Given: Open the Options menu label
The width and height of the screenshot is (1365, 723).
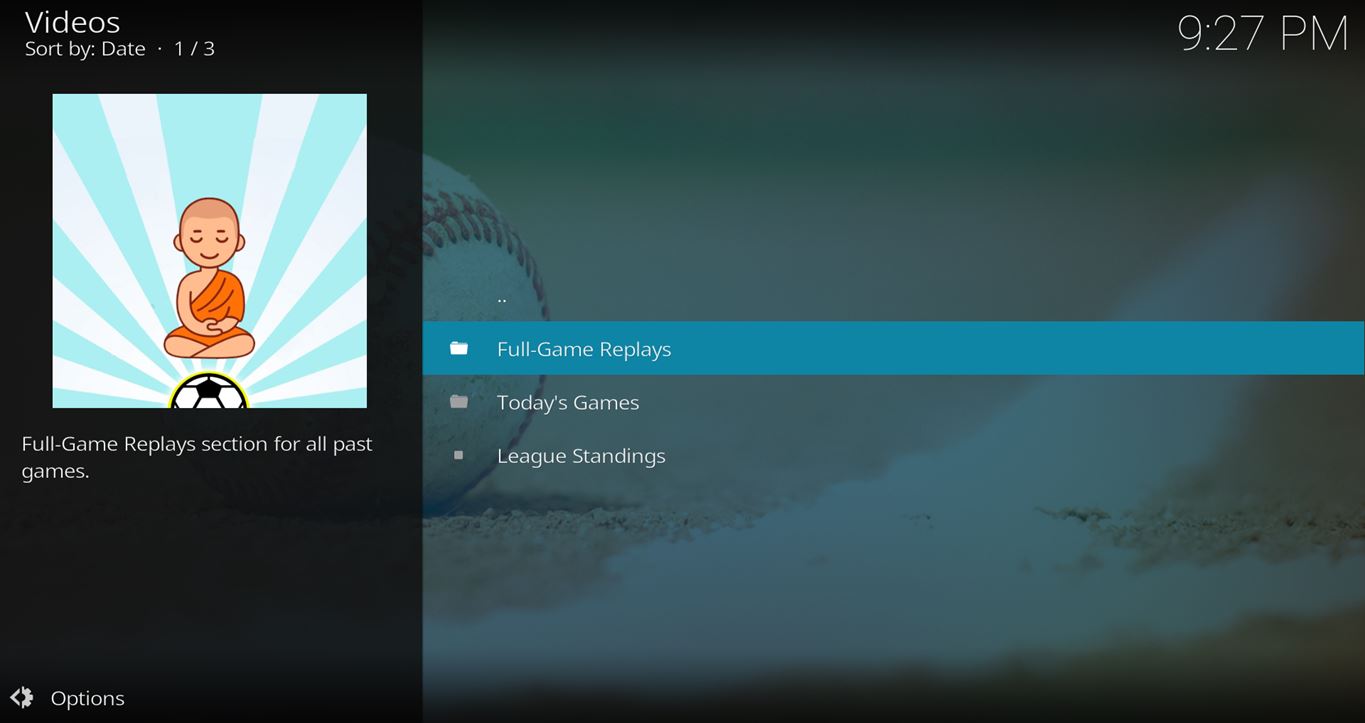Looking at the screenshot, I should point(88,698).
